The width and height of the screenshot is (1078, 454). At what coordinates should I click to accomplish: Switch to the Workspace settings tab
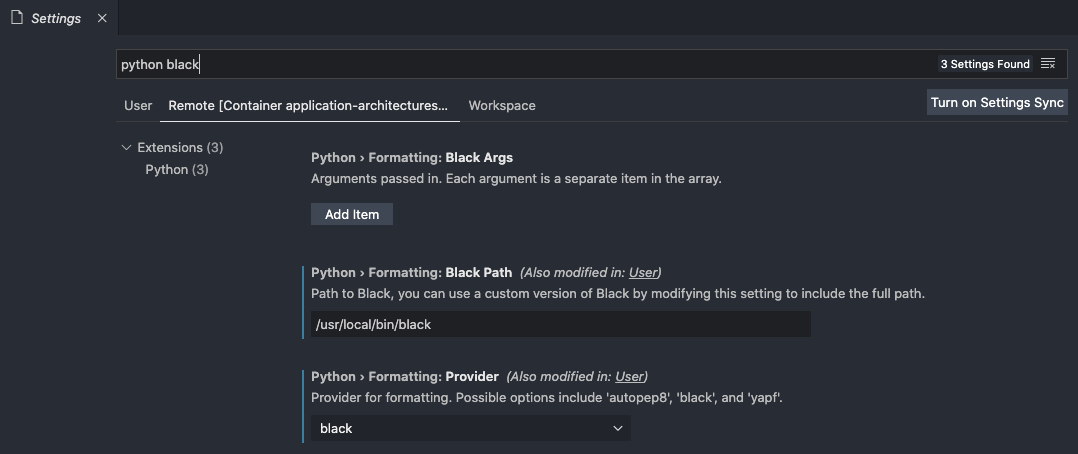coord(501,105)
